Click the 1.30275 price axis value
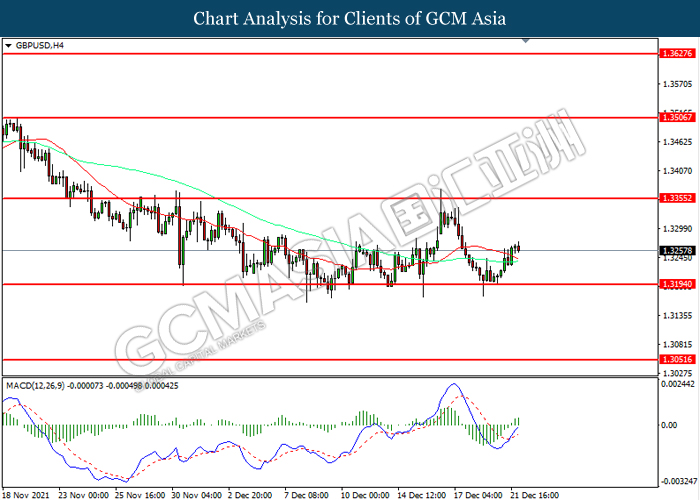The height and width of the screenshot is (500, 700). pyautogui.click(x=677, y=373)
